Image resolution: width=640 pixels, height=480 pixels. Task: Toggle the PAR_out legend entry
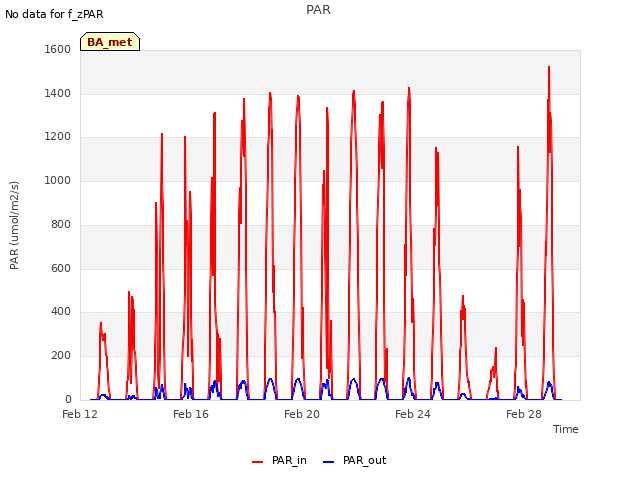[x=355, y=460]
